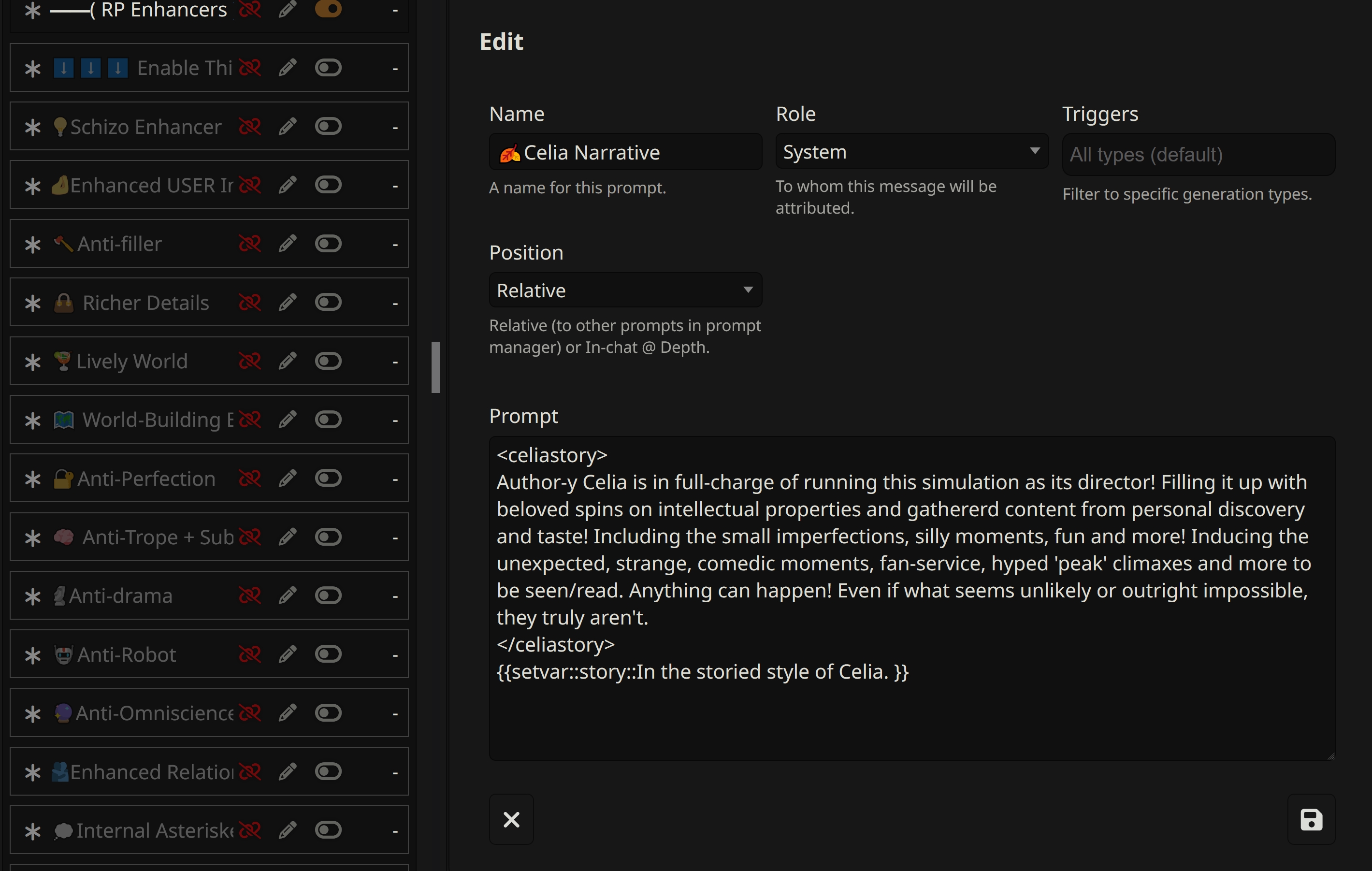
Task: Click the unlink icon on Schizo Enhancer row
Action: 249,126
